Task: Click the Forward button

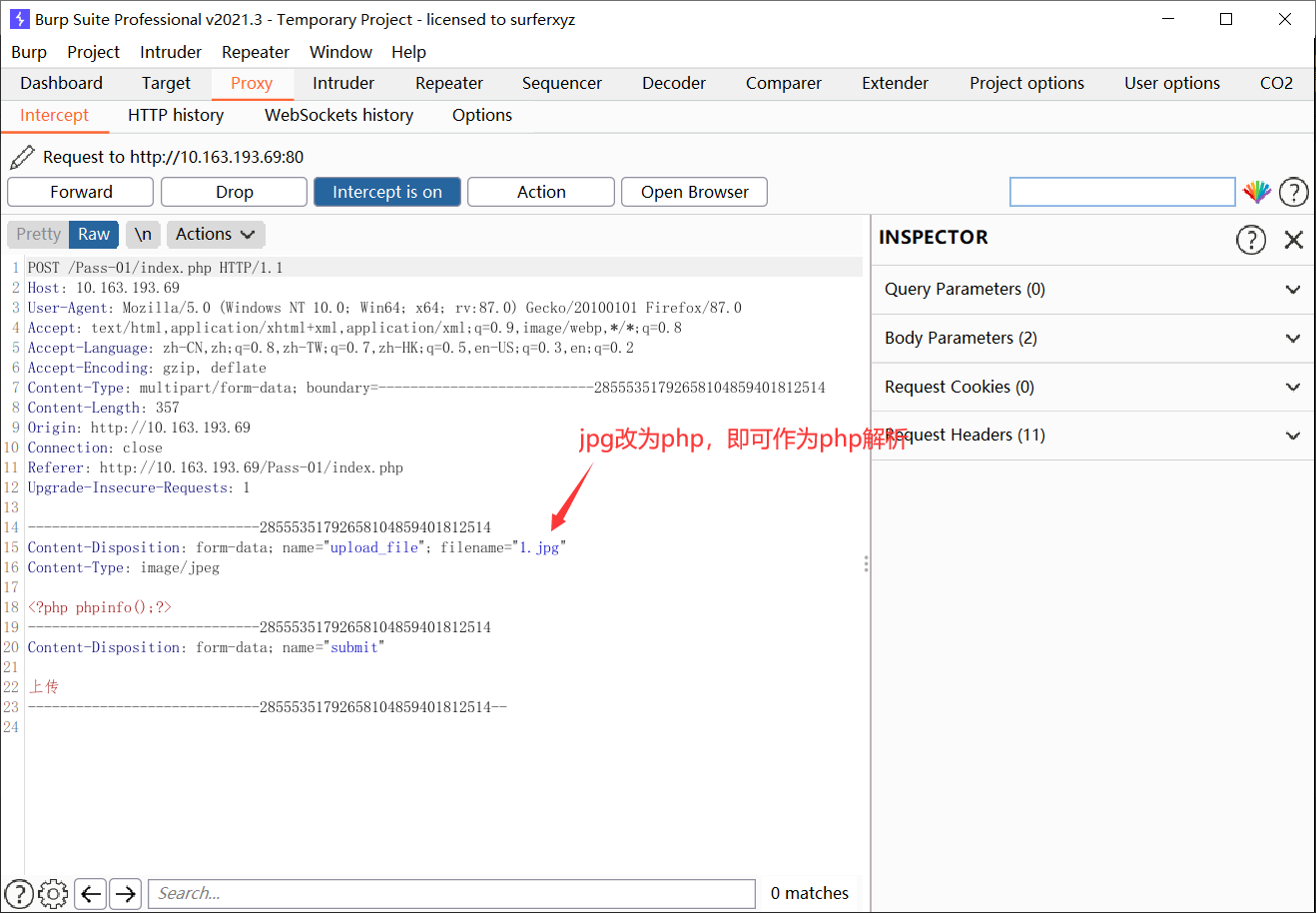Action: [x=81, y=192]
